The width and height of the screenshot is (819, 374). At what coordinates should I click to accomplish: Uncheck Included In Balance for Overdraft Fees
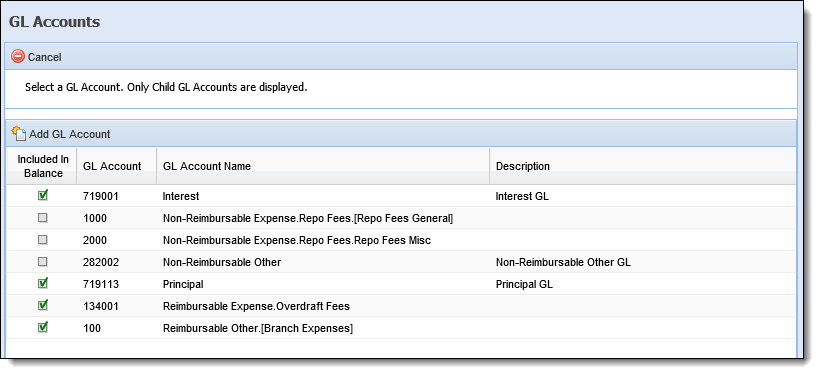[x=43, y=305]
